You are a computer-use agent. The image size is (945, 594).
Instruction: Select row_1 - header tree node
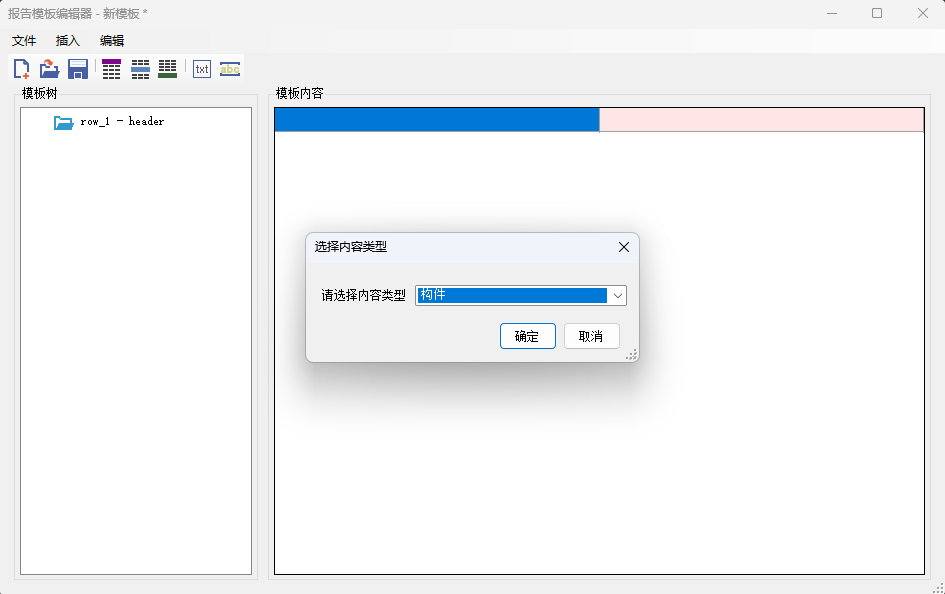[122, 122]
